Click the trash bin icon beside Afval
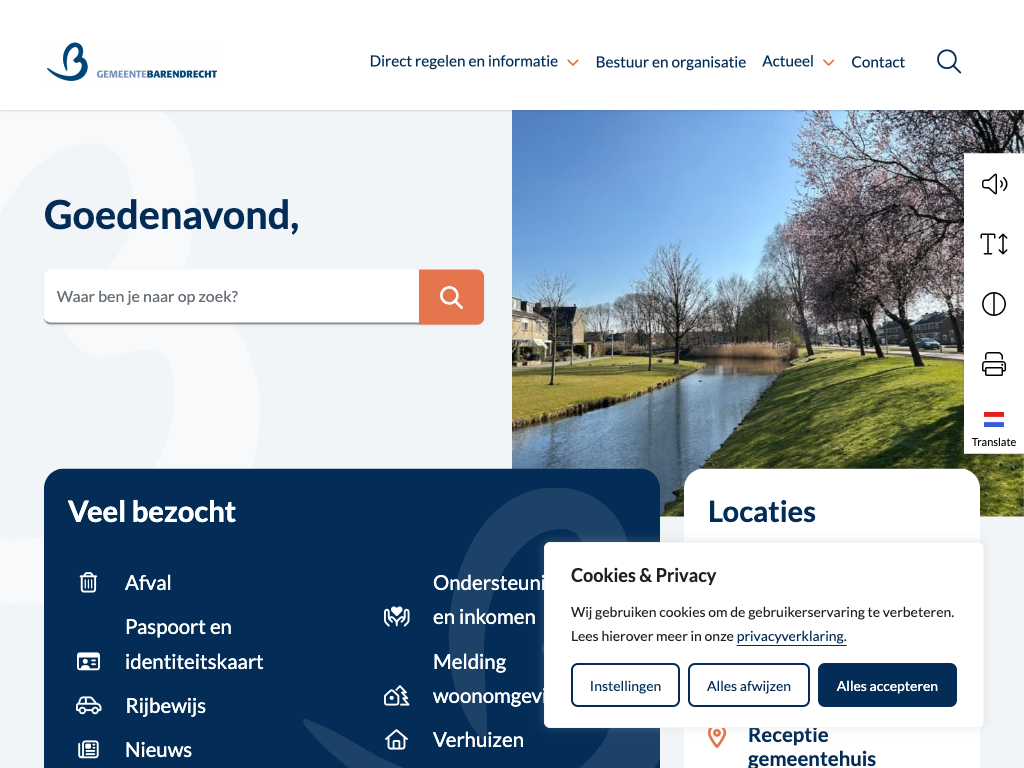Viewport: 1024px width, 768px height. (89, 582)
